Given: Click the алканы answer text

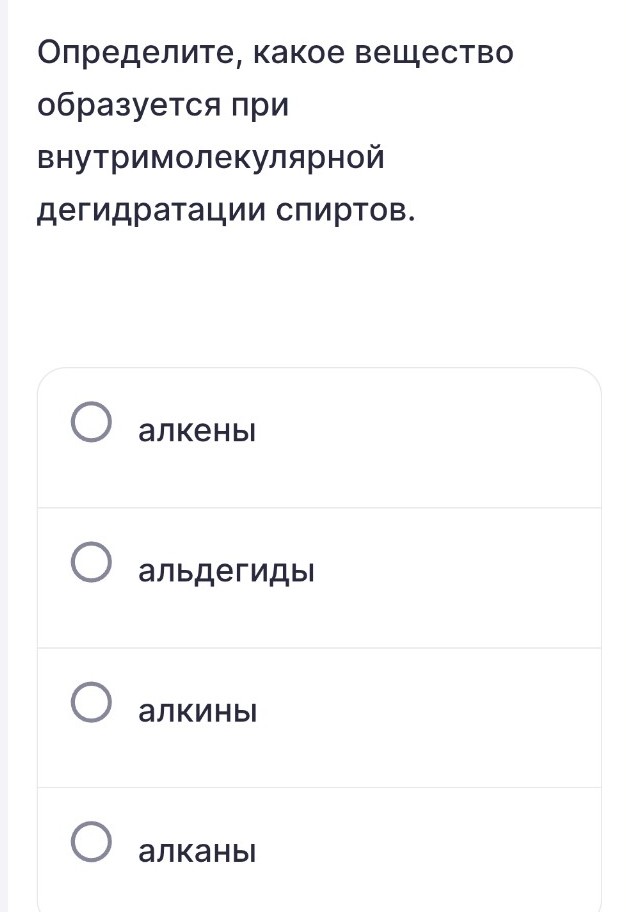Looking at the screenshot, I should pyautogui.click(x=196, y=850).
